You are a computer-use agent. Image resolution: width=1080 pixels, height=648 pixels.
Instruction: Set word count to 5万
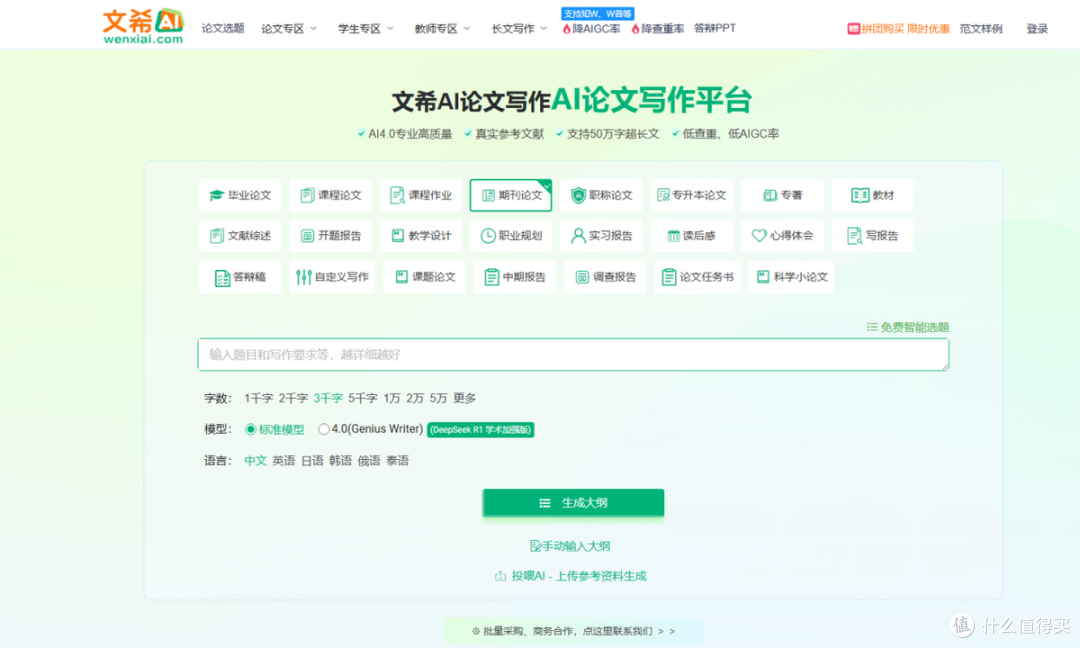[438, 398]
